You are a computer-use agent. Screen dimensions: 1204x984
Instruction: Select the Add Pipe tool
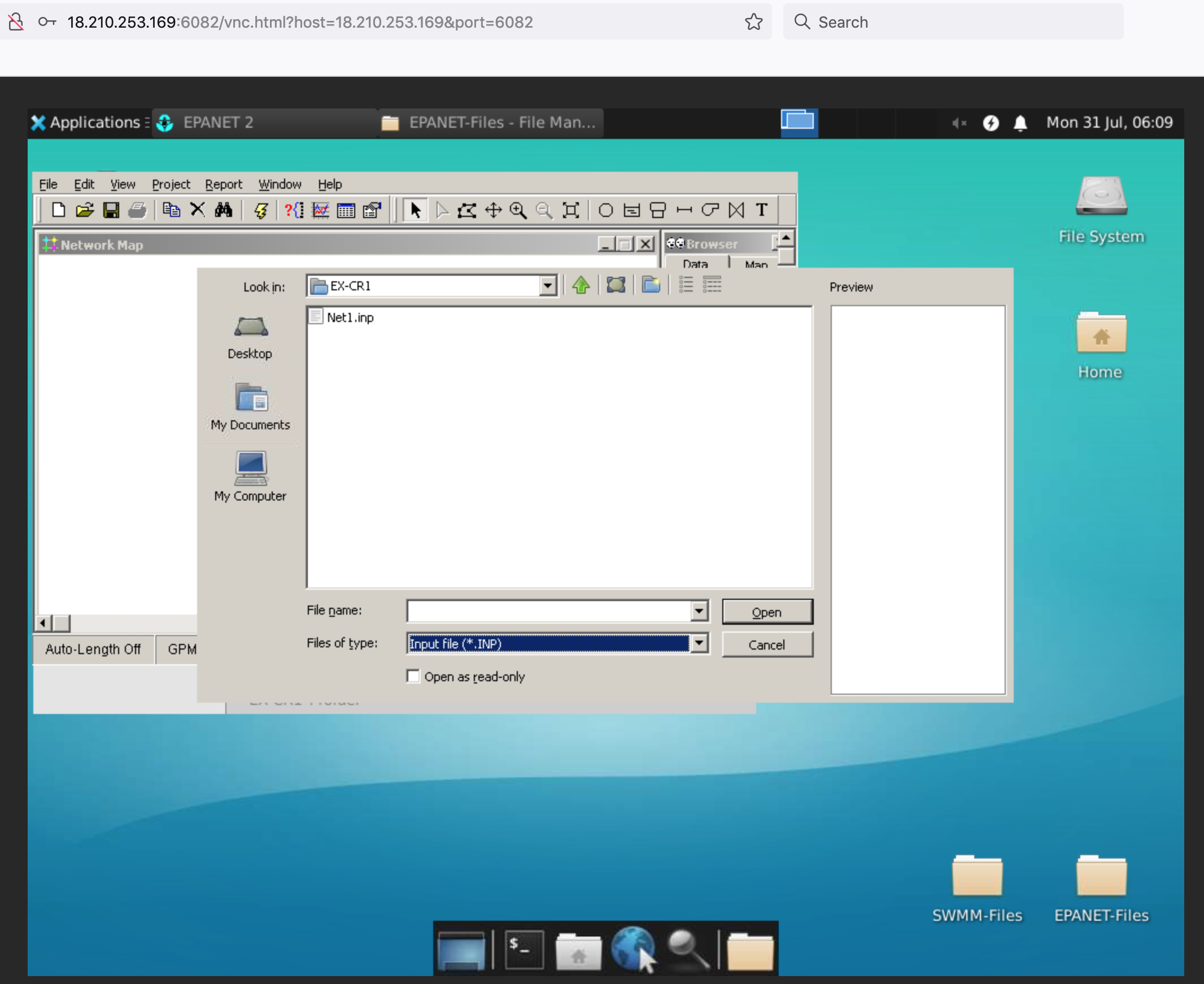[684, 210]
